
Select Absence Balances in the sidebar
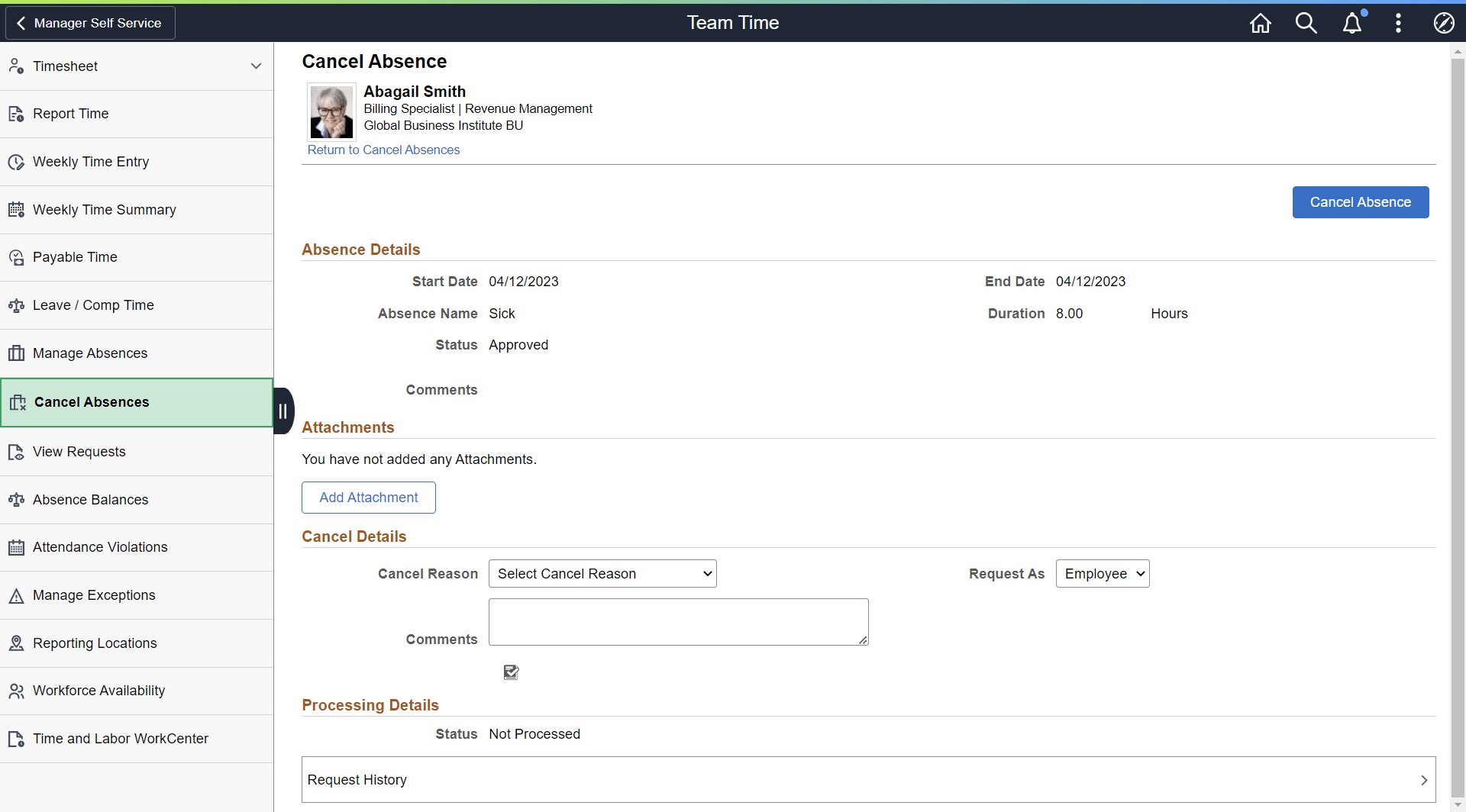coord(90,499)
